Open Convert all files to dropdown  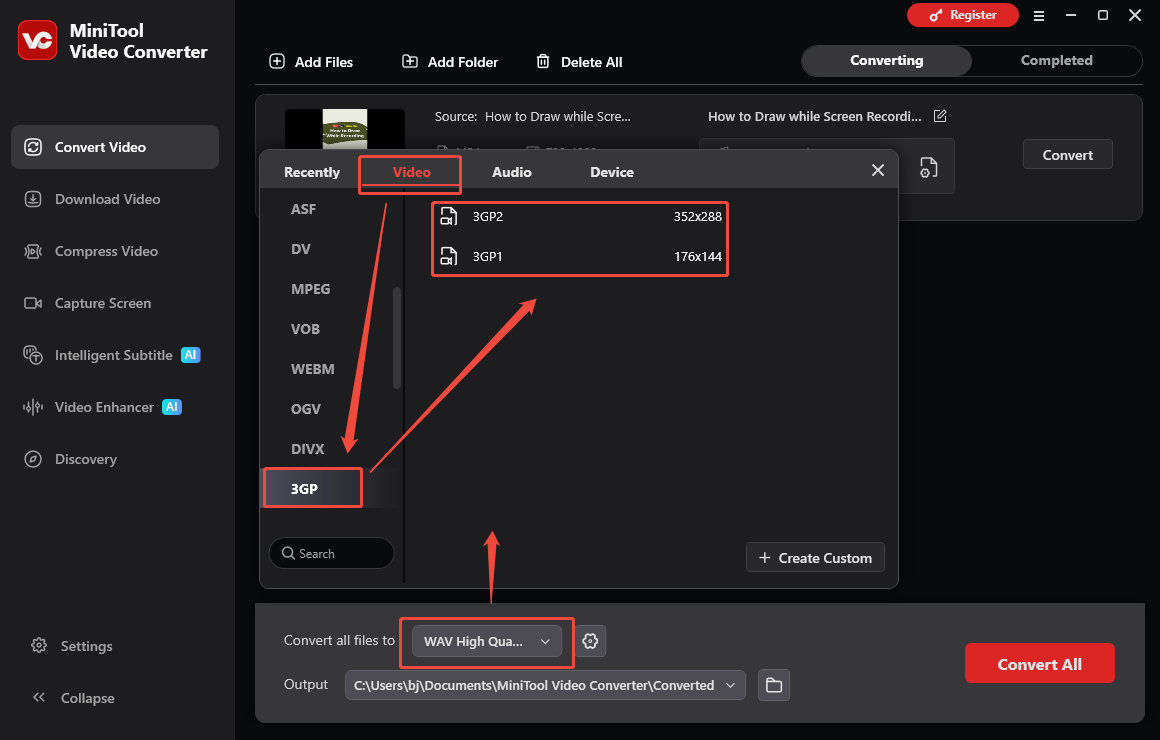tap(488, 641)
